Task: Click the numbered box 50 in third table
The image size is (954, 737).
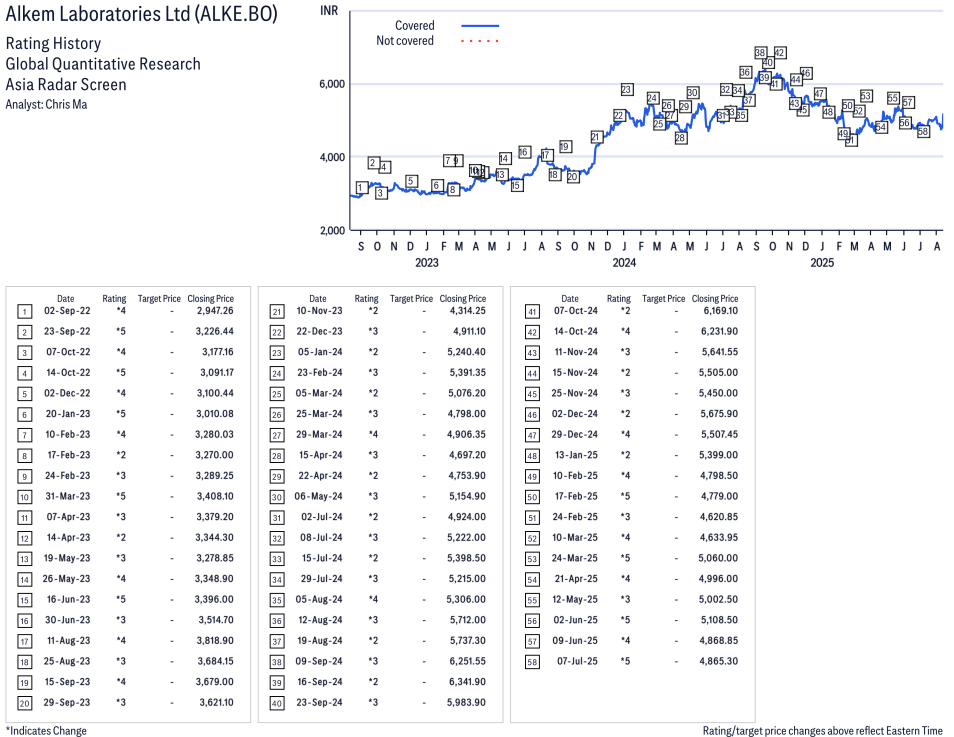Action: pos(532,497)
